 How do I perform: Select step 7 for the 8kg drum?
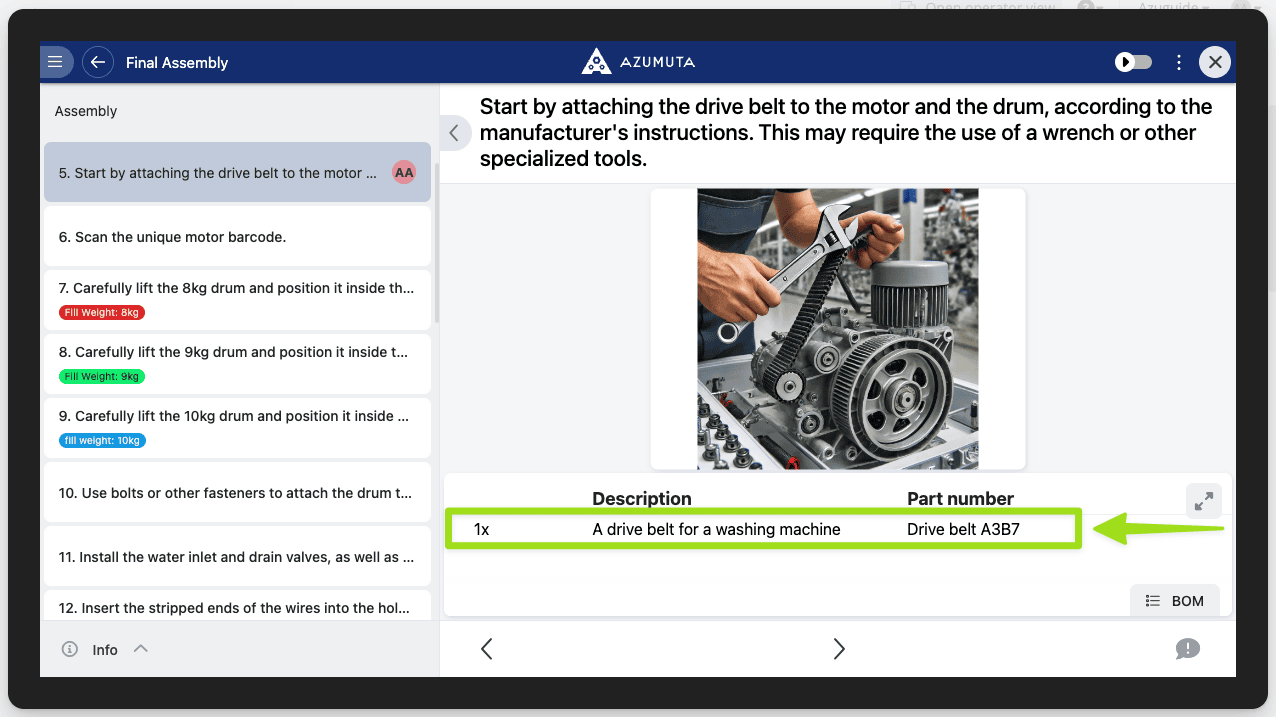(x=237, y=289)
